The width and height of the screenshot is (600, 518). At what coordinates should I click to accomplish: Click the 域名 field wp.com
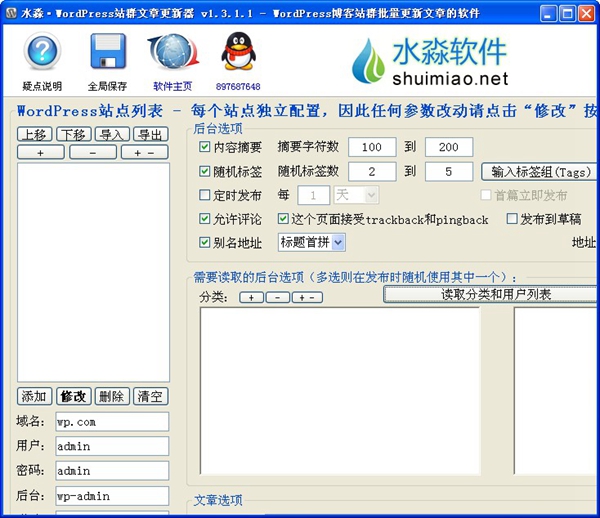(112, 422)
